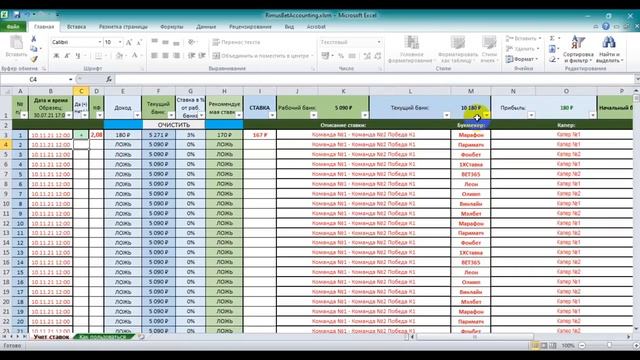Select the cell with Марафон in row 3
Screen dimensions: 640x360
[471, 135]
